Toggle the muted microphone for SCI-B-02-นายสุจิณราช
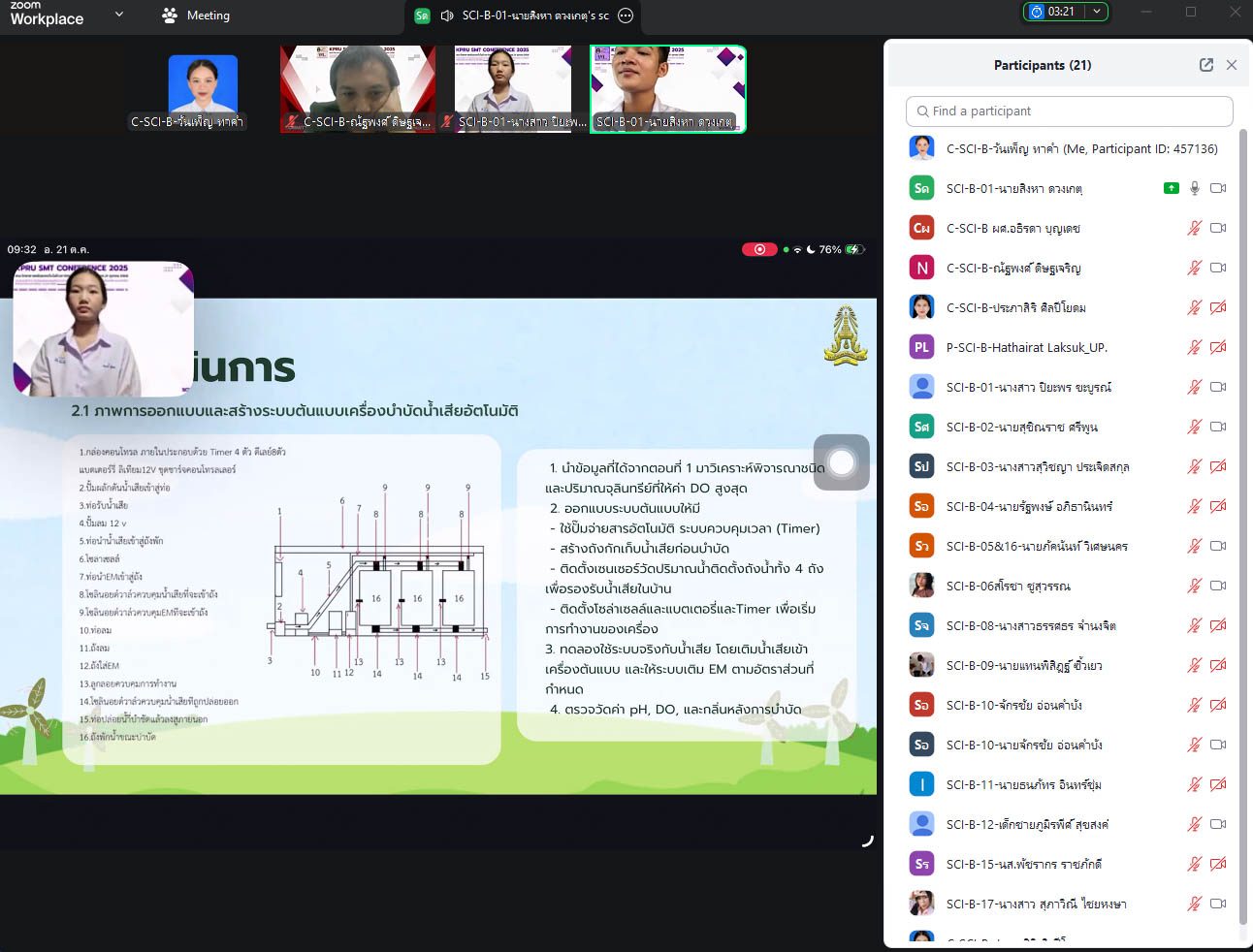Viewport: 1253px width, 952px height. tap(1195, 427)
